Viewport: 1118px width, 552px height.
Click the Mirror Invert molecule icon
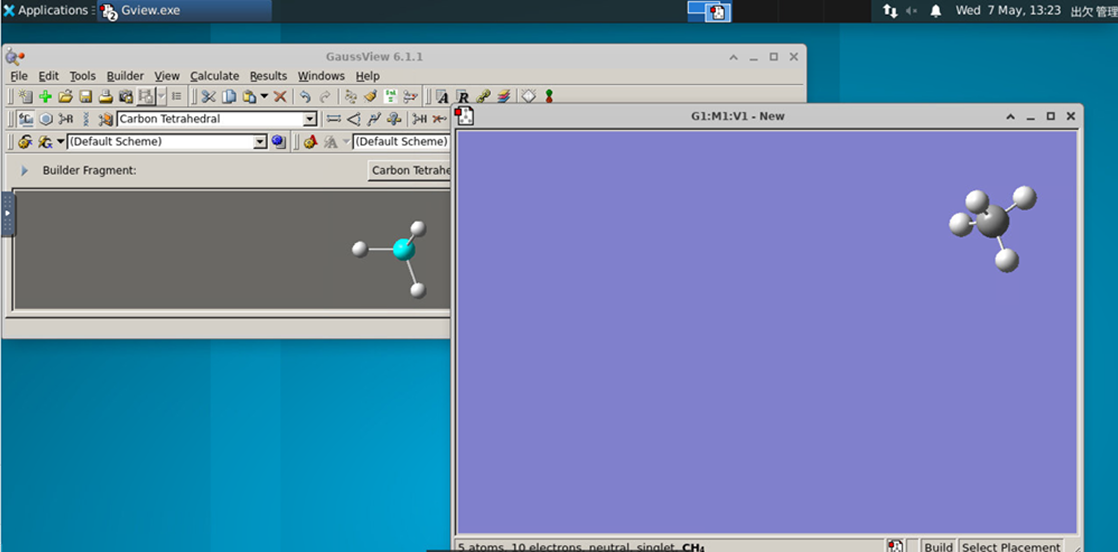coord(410,96)
